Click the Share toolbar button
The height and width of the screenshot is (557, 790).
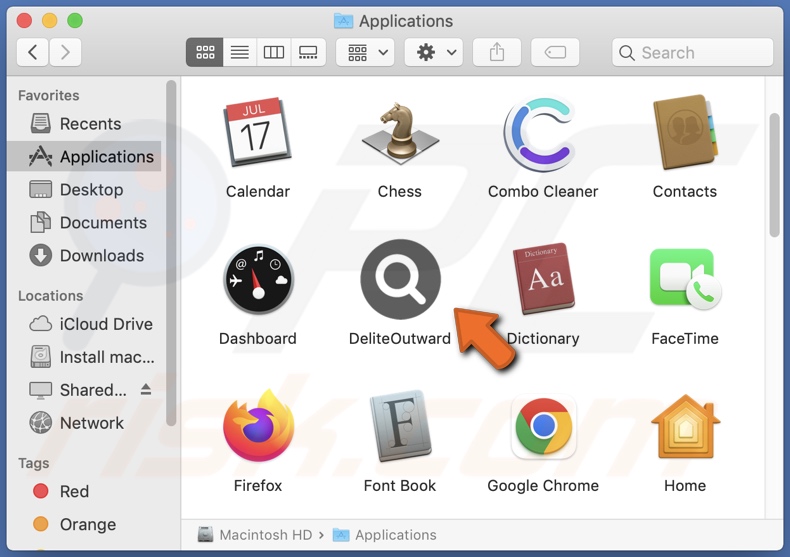pyautogui.click(x=497, y=52)
